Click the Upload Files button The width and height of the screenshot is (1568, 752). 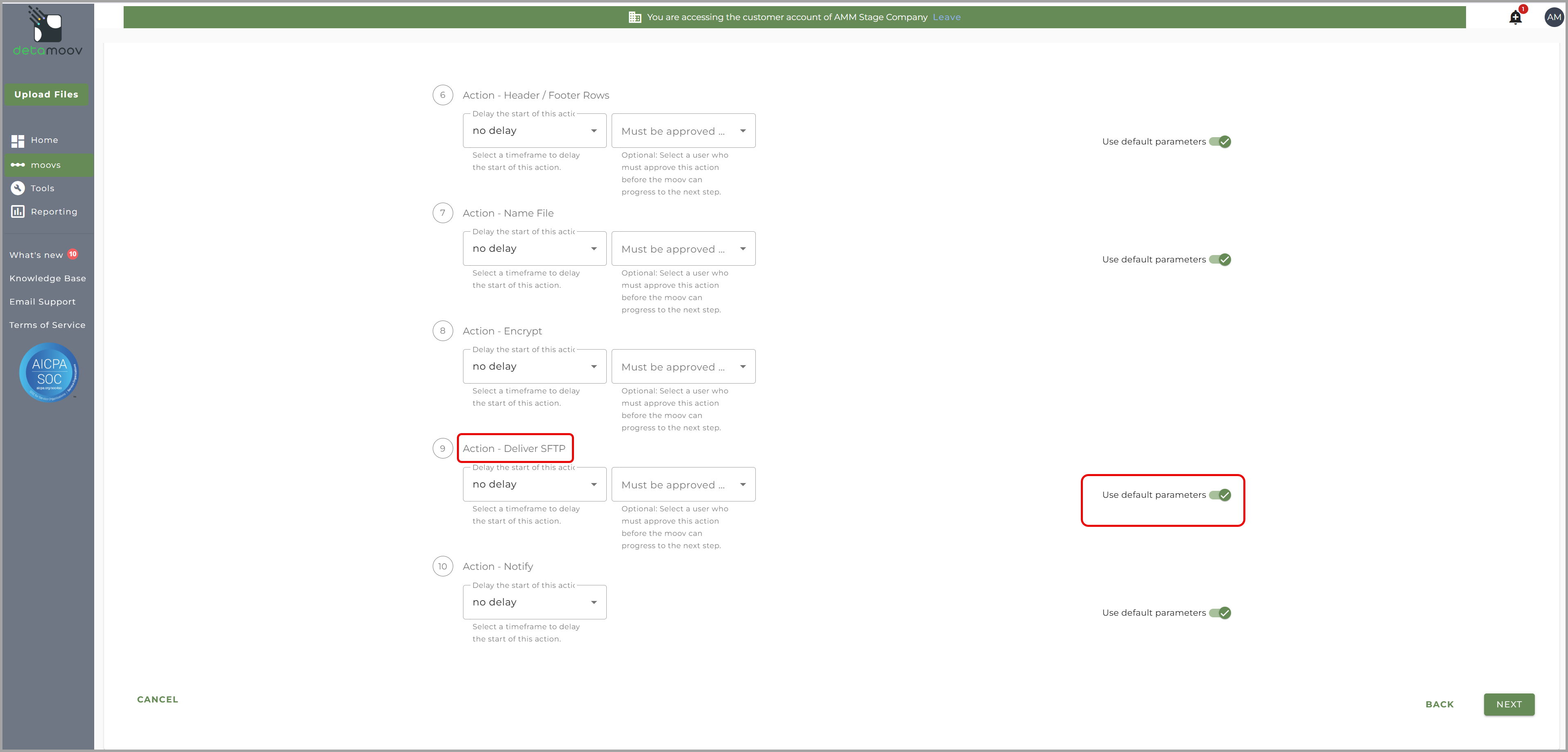coord(46,94)
